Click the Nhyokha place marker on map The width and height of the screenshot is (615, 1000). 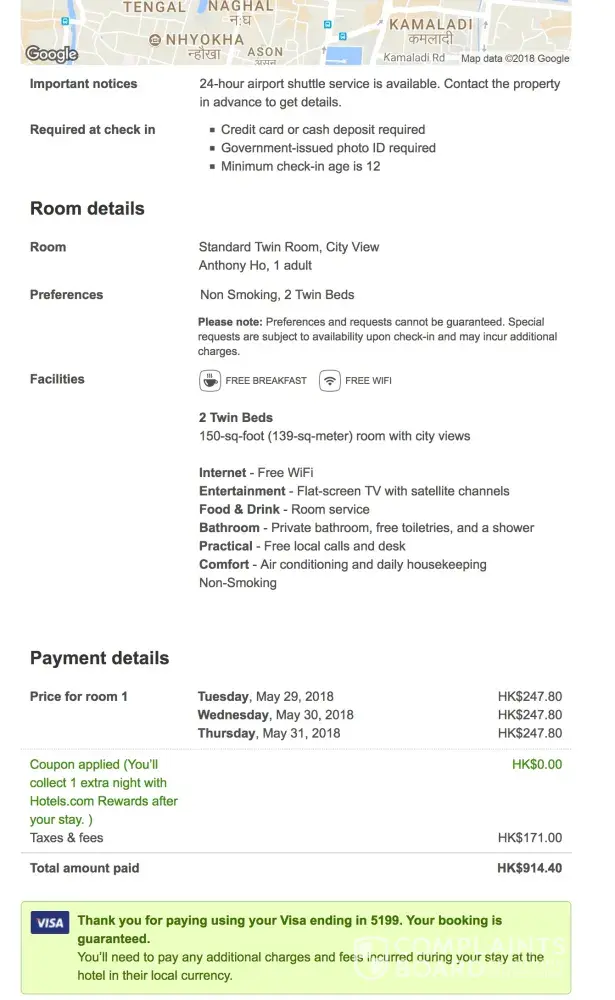pos(154,40)
